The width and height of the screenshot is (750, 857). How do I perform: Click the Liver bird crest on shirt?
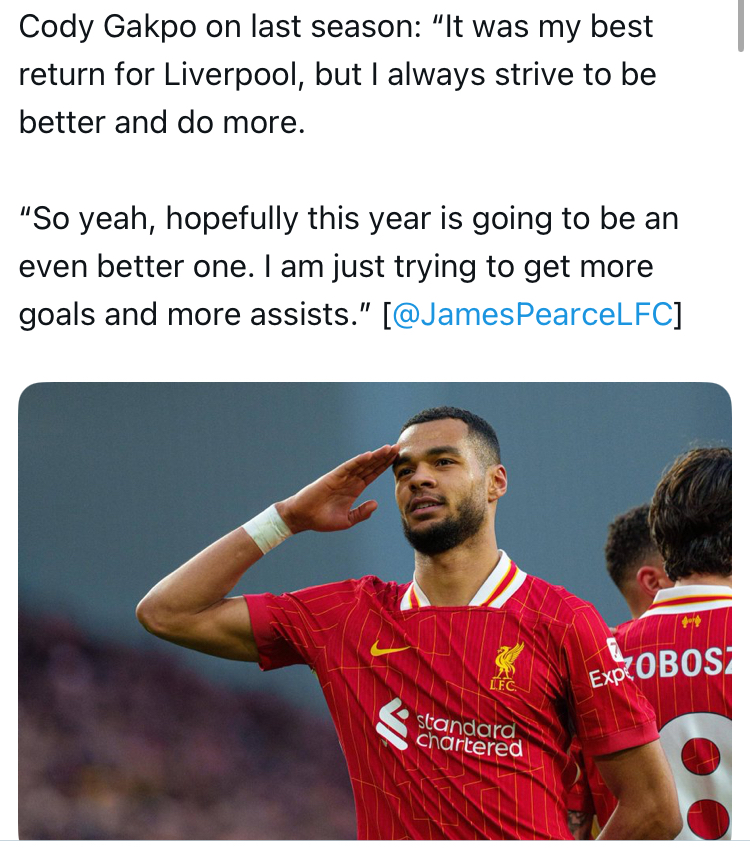(x=508, y=660)
